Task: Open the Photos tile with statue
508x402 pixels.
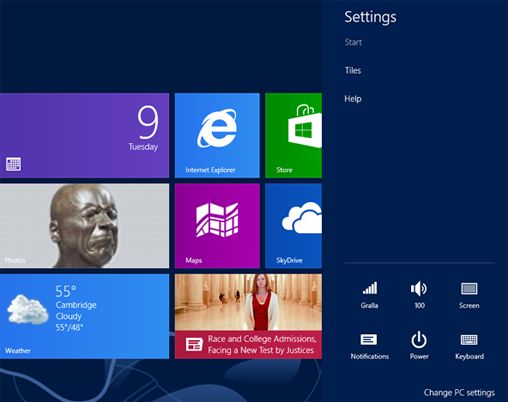Action: 84,226
